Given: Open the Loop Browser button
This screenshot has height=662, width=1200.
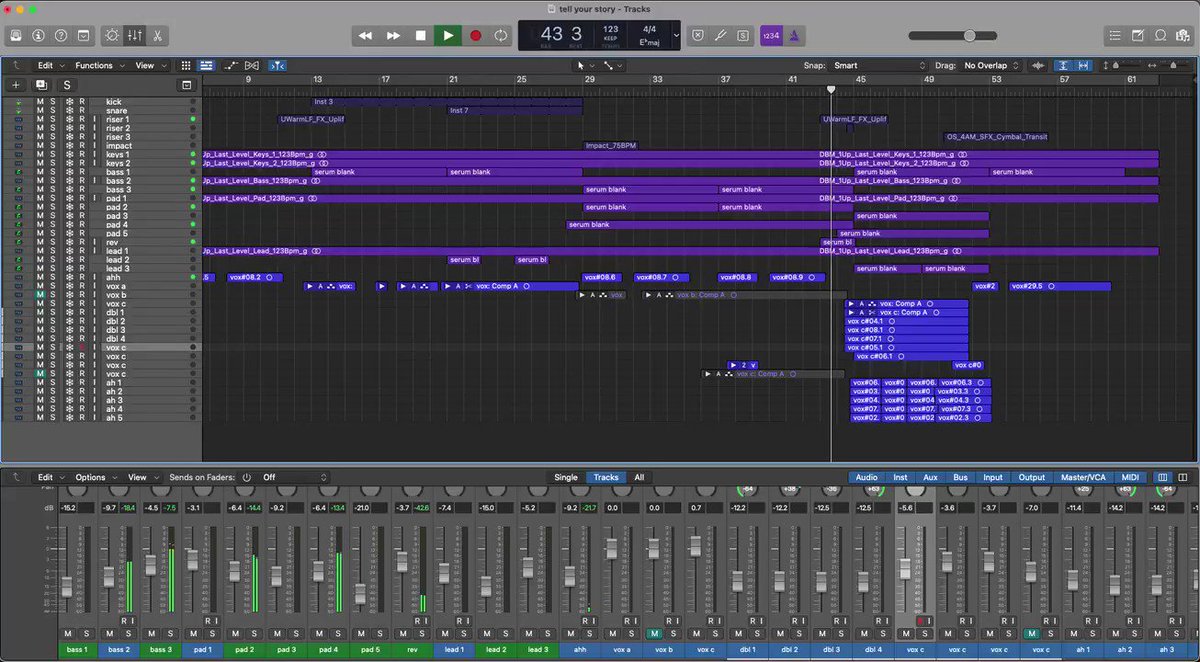Looking at the screenshot, I should 1161,35.
